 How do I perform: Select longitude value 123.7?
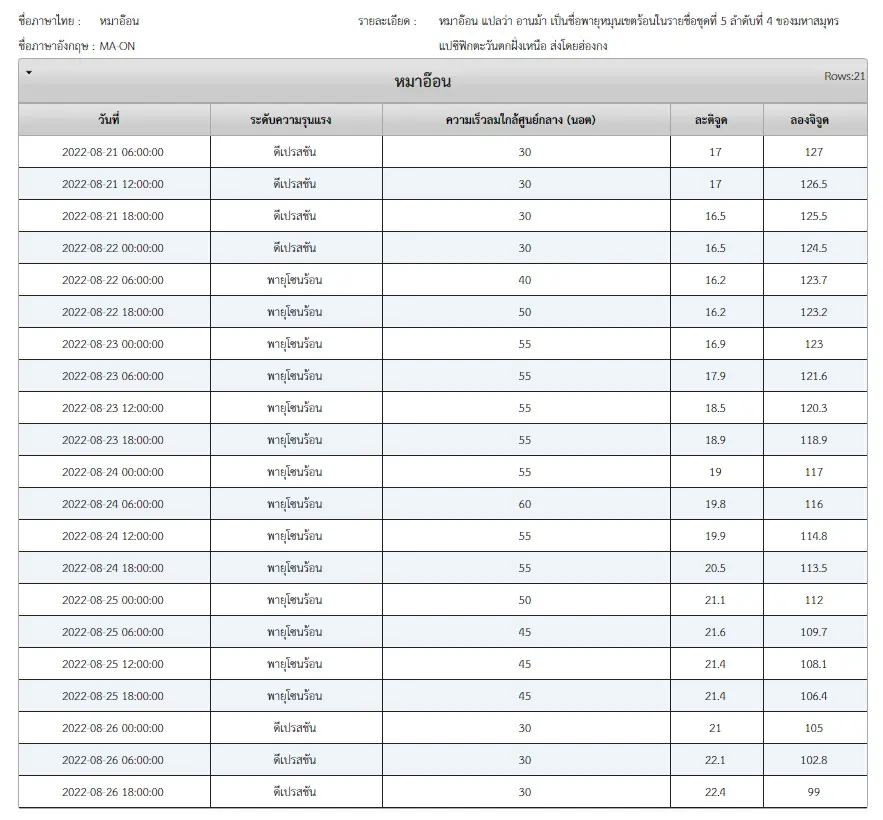pos(814,280)
